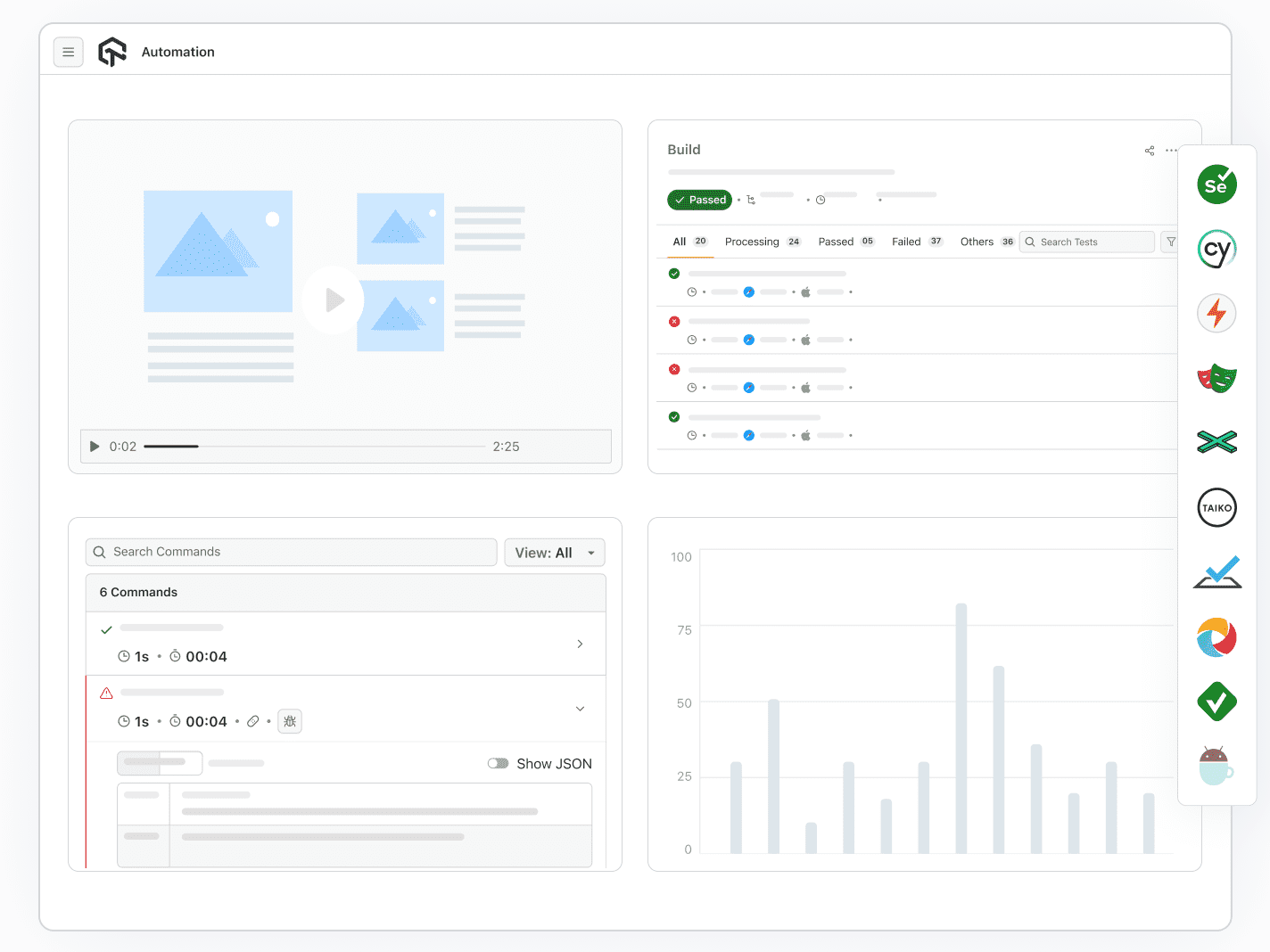Viewport: 1270px width, 952px height.
Task: Select the Espresso Android cup icon
Action: (1216, 766)
